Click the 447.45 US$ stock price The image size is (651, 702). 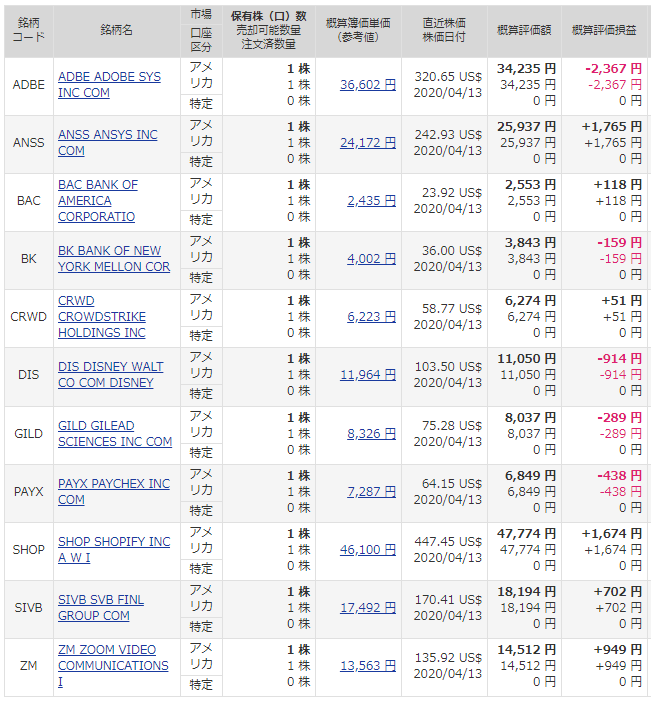click(x=448, y=542)
